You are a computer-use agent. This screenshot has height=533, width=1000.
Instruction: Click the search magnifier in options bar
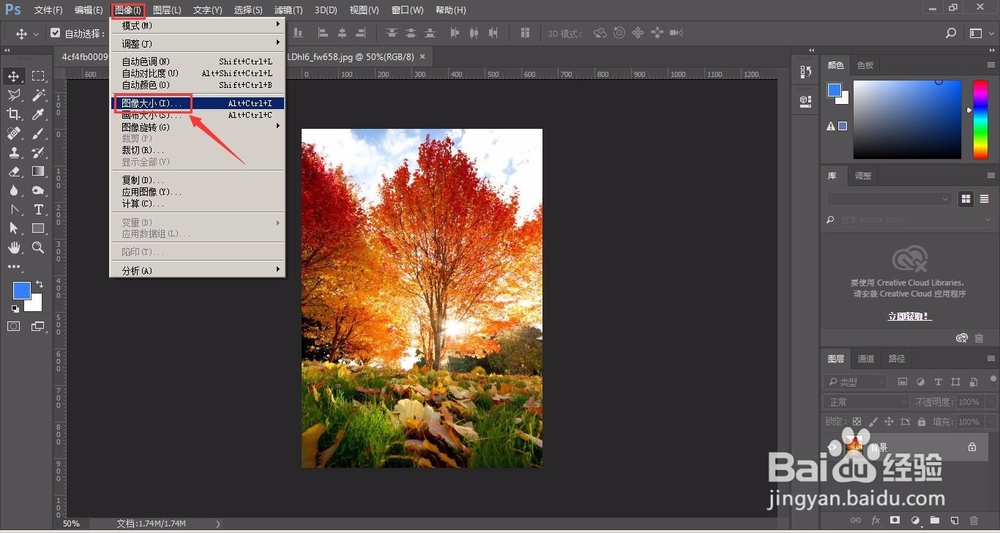(x=950, y=33)
